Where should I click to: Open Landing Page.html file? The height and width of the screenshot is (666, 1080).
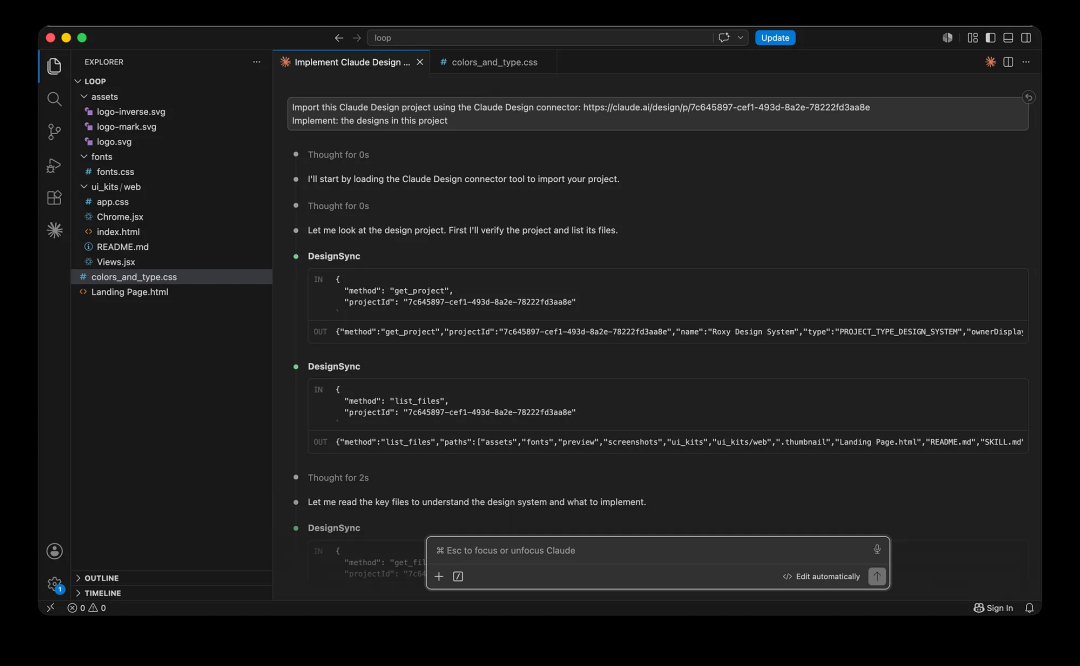[129, 292]
